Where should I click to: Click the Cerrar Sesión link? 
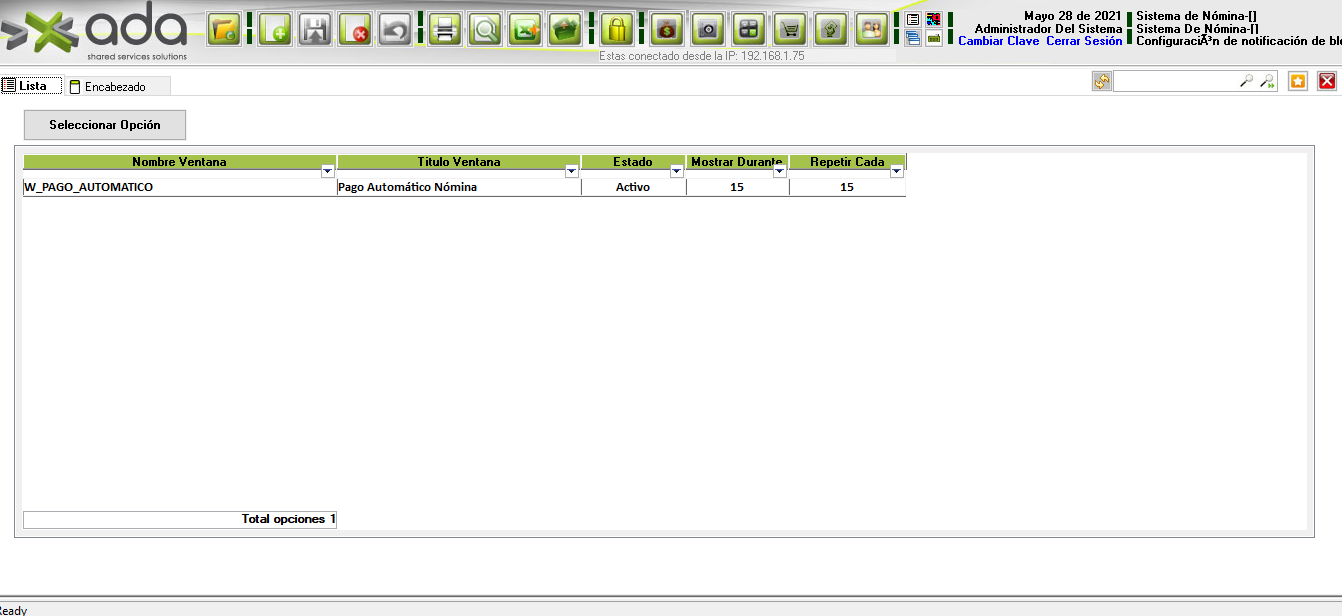1084,42
